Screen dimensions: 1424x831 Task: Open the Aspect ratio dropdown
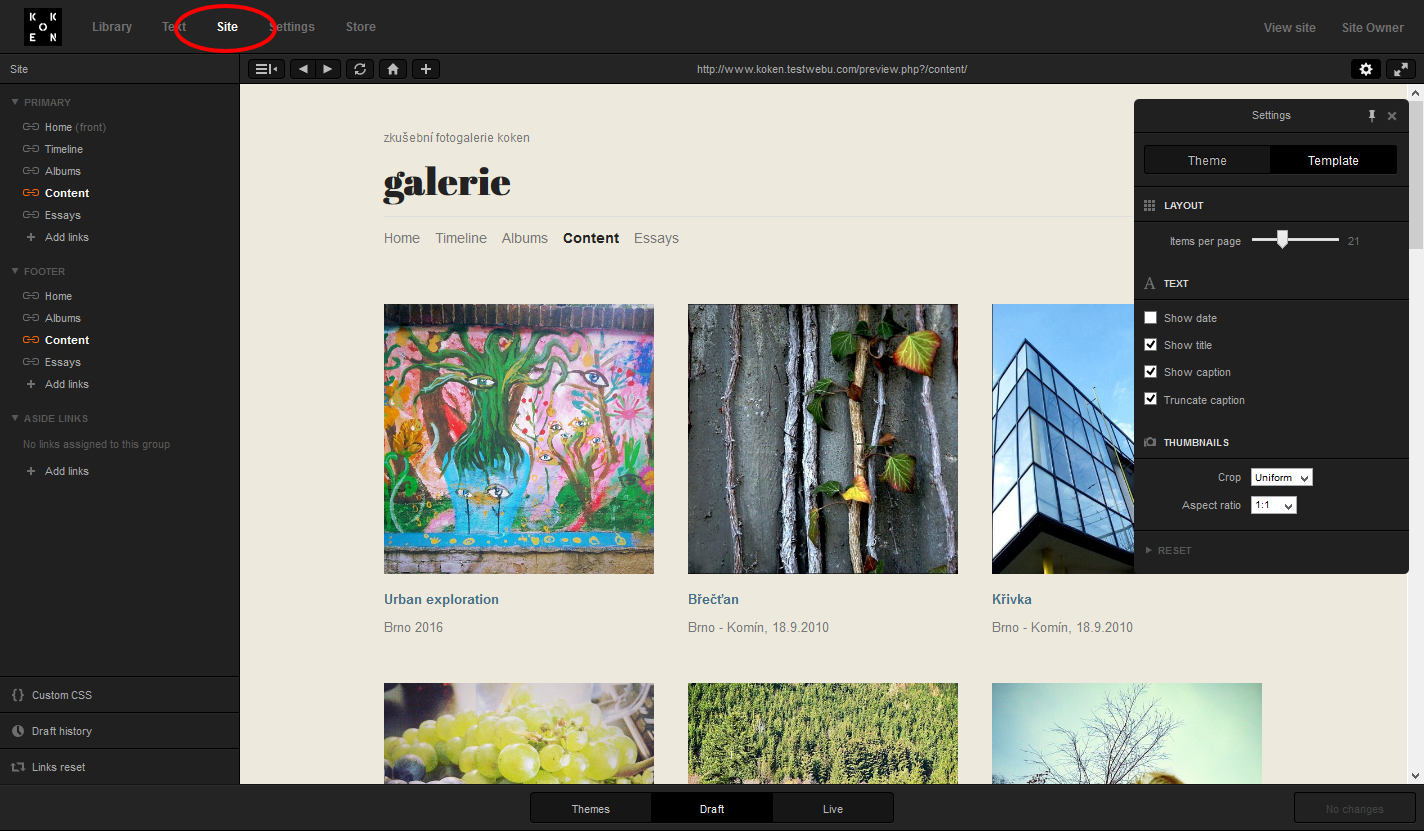tap(1274, 506)
